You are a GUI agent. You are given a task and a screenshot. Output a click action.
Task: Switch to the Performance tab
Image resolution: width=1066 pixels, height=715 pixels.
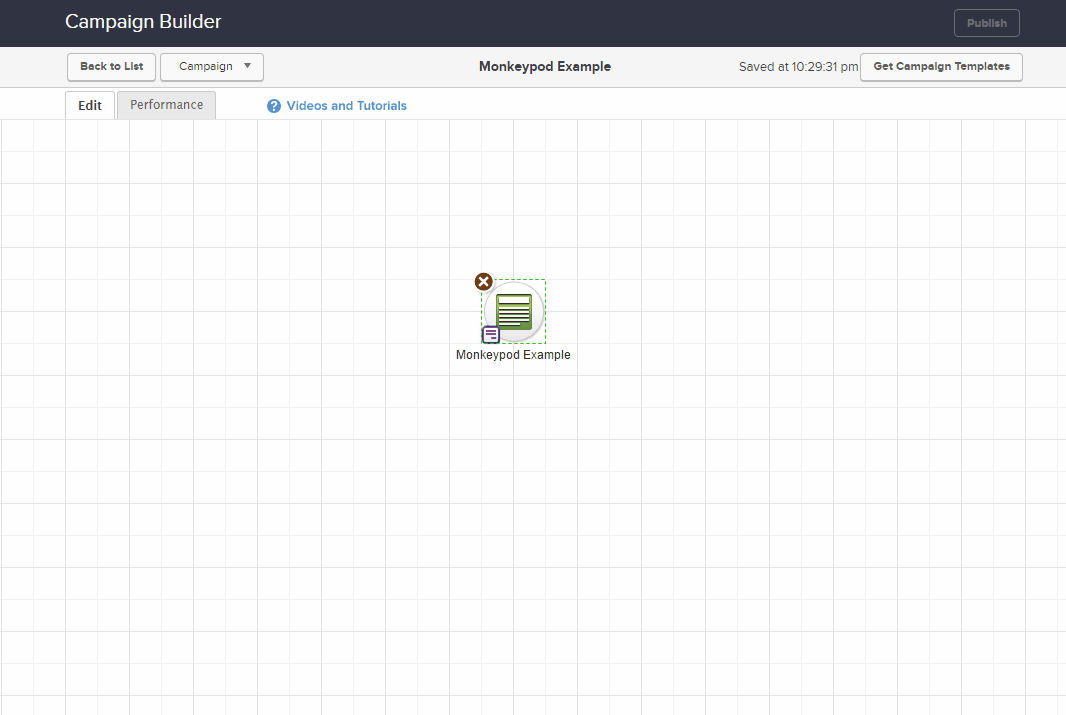coord(167,105)
